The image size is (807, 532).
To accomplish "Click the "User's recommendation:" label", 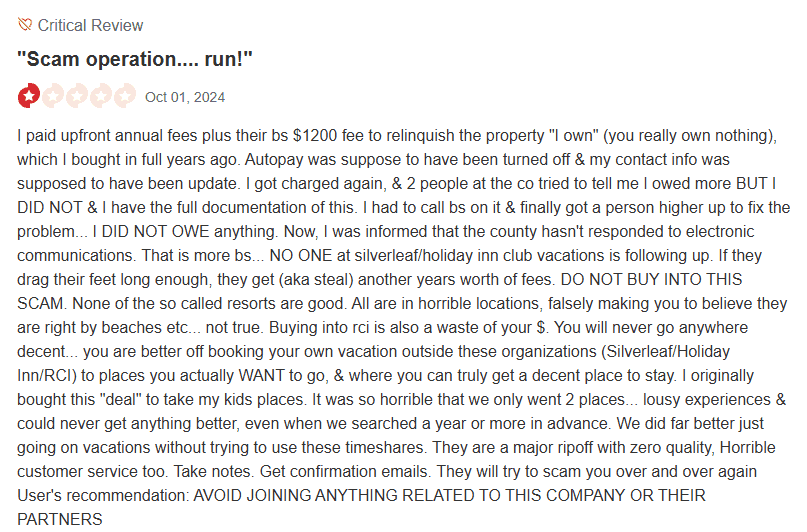I will click(103, 495).
